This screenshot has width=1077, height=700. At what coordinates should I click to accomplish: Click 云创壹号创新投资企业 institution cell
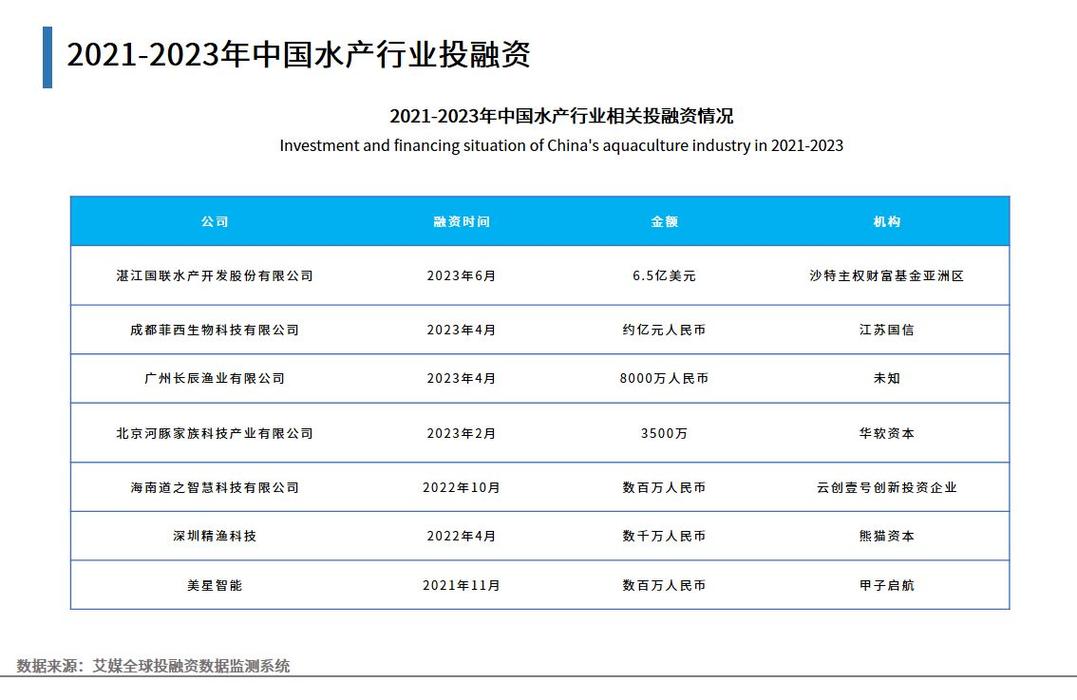click(x=888, y=487)
